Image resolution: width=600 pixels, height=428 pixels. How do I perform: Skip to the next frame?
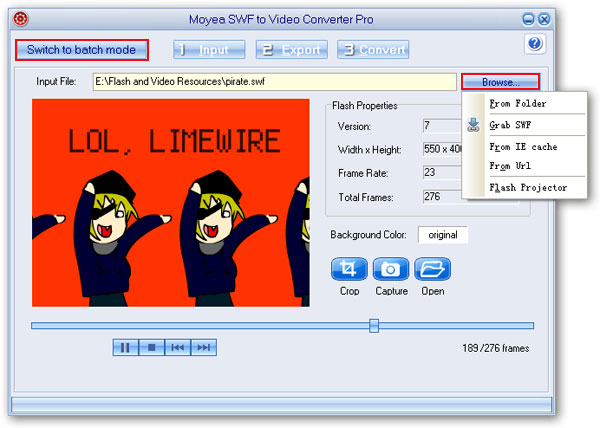click(x=204, y=347)
